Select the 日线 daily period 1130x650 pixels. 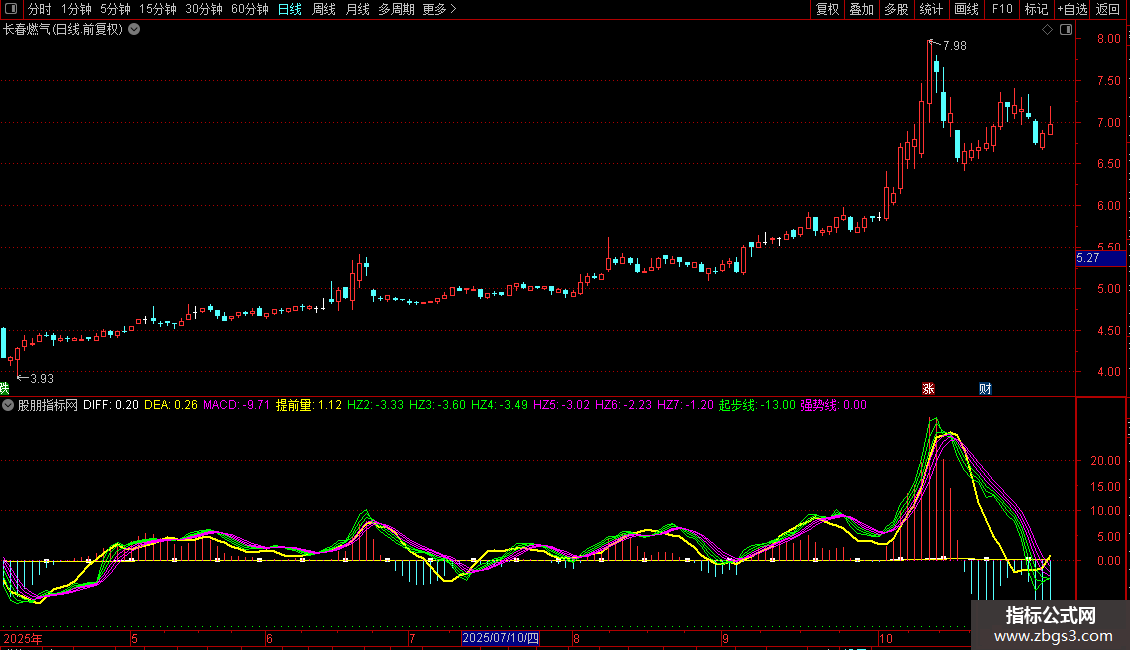pos(290,9)
